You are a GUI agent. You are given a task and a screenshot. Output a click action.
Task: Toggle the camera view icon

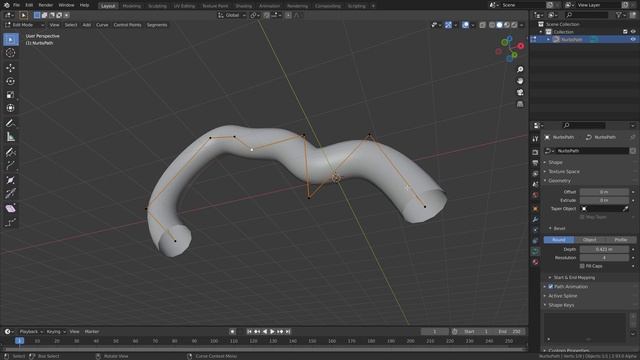click(x=520, y=93)
